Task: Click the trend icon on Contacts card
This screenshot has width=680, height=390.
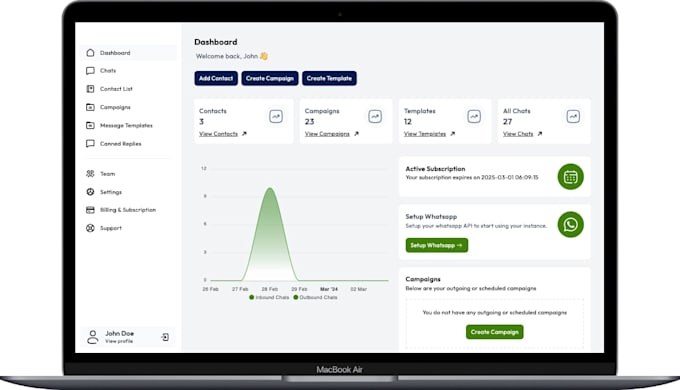Action: [x=276, y=116]
